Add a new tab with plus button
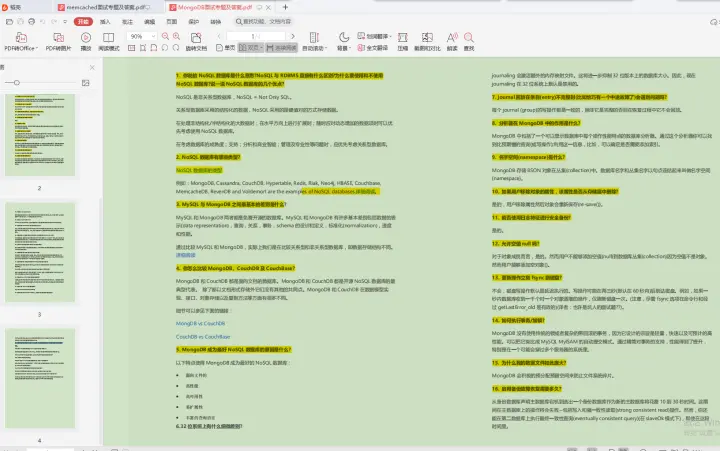The image size is (720, 451). [285, 7]
